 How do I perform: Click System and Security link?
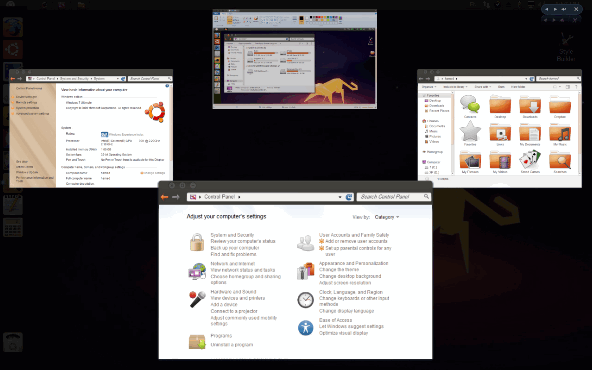(232, 235)
